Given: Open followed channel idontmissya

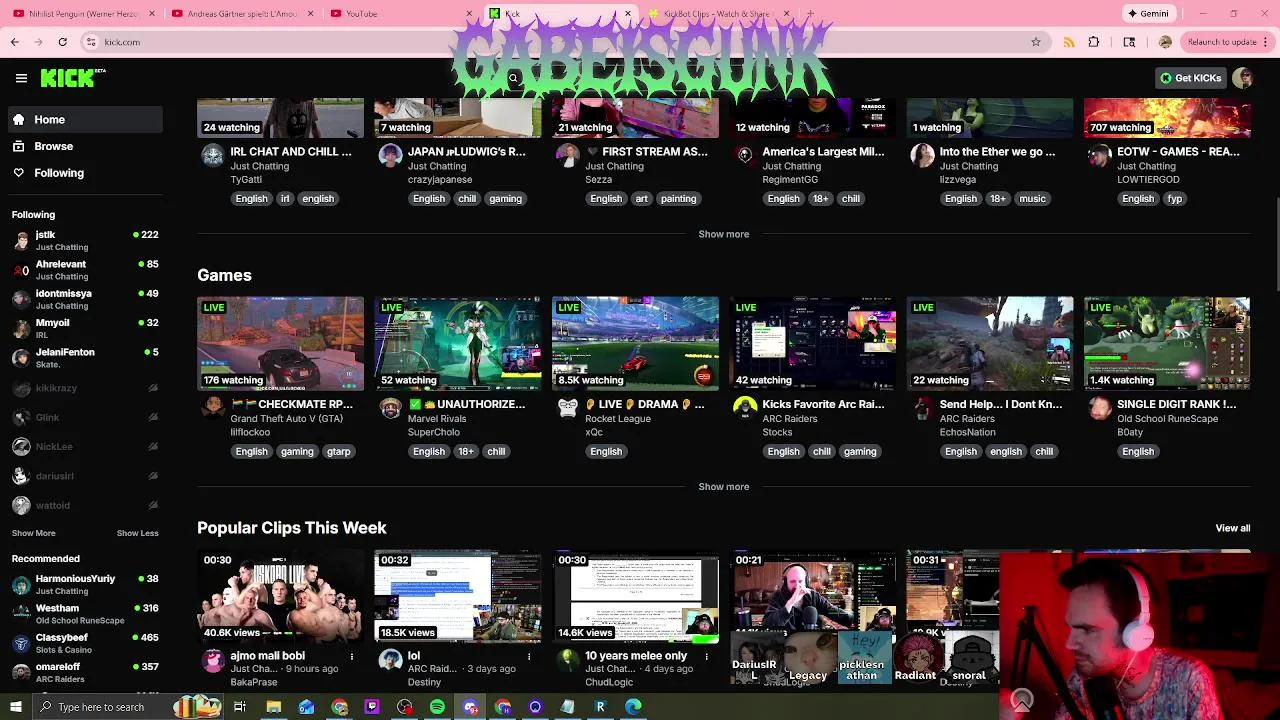Looking at the screenshot, I should (85, 299).
